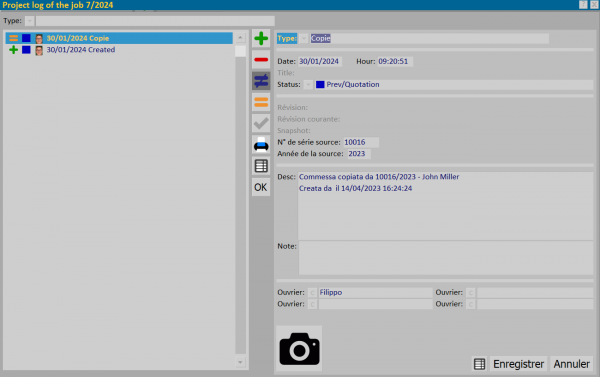Open the table grid icon below printer

261,166
